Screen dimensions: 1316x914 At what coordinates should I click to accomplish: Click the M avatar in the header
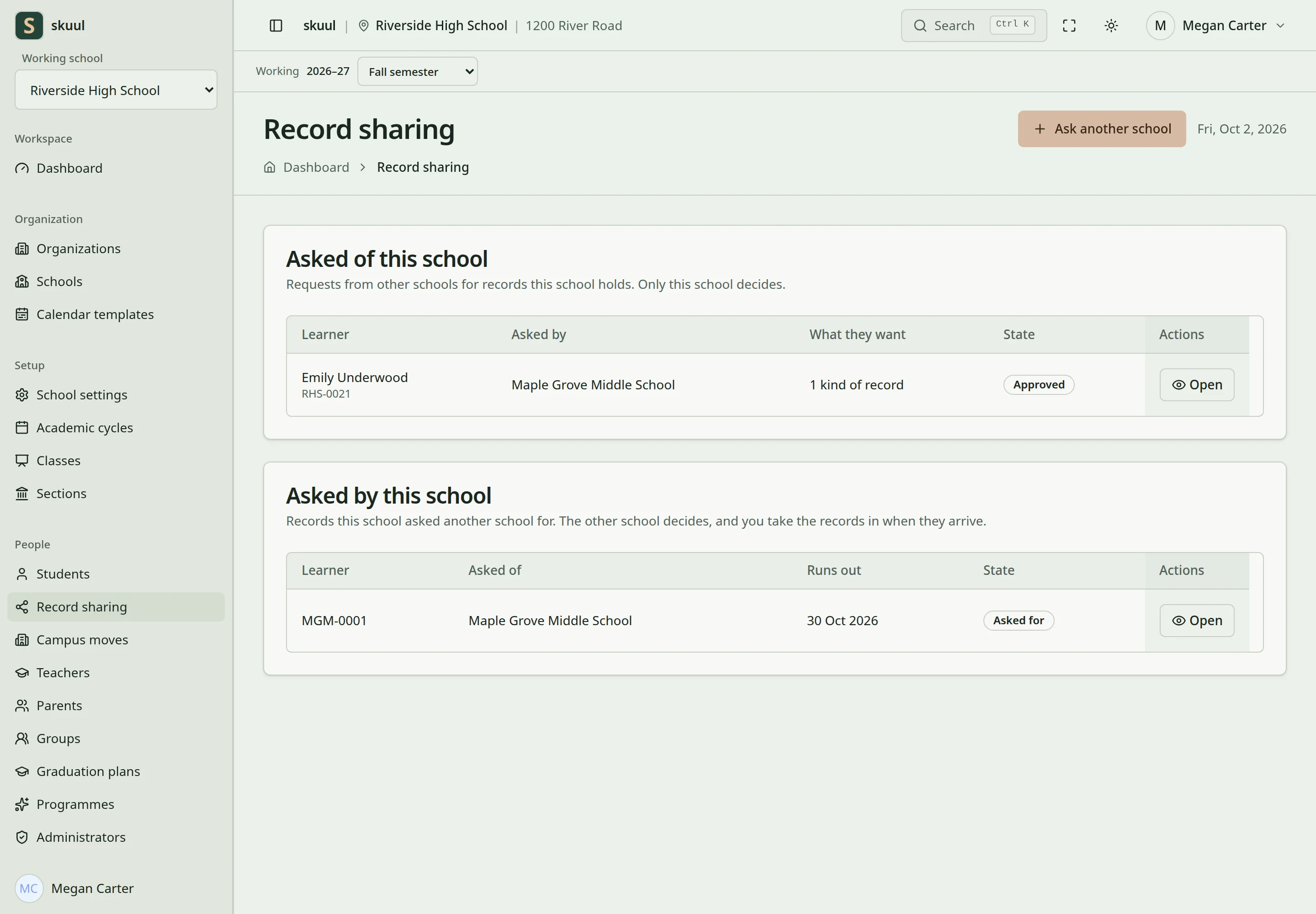[1160, 26]
